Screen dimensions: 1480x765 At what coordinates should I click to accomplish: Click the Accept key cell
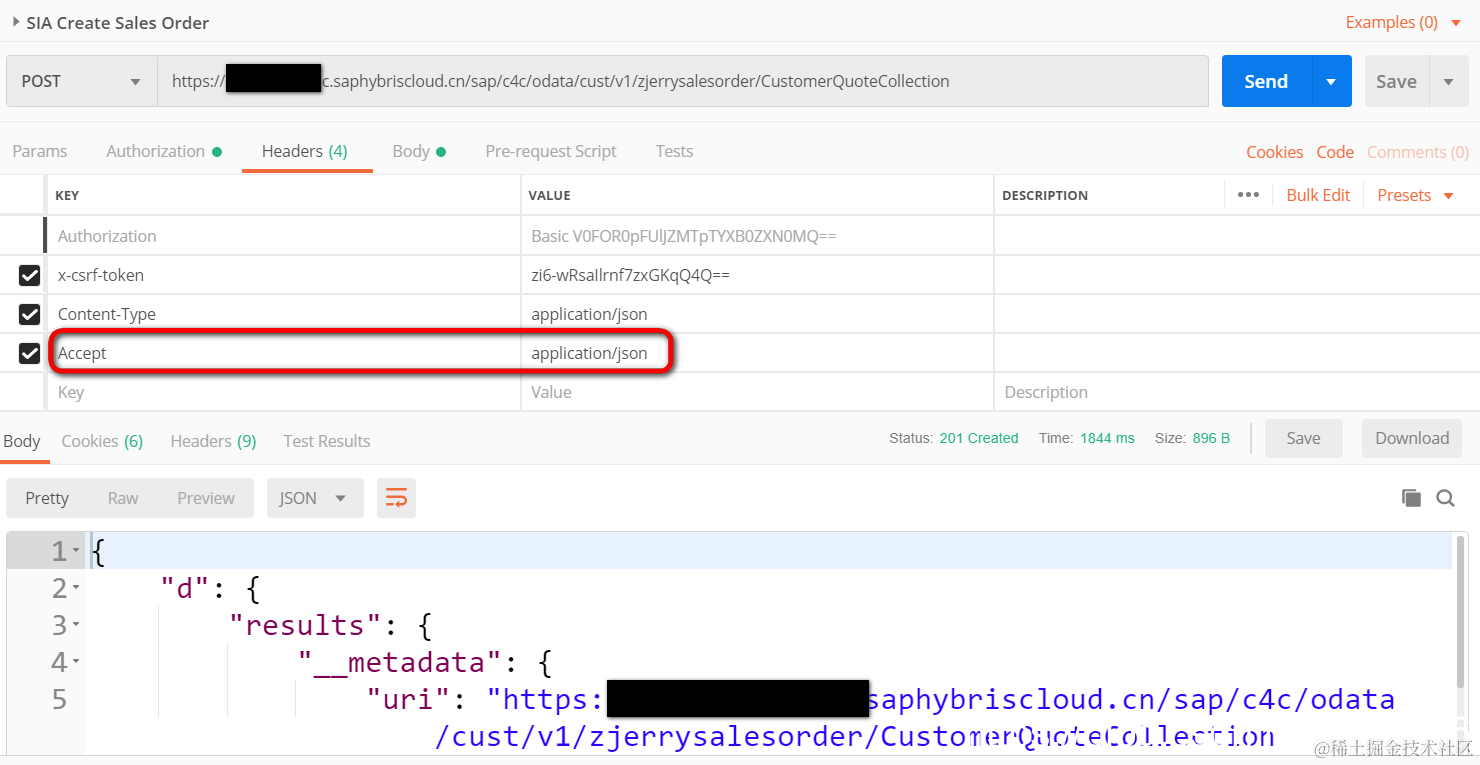(x=284, y=353)
